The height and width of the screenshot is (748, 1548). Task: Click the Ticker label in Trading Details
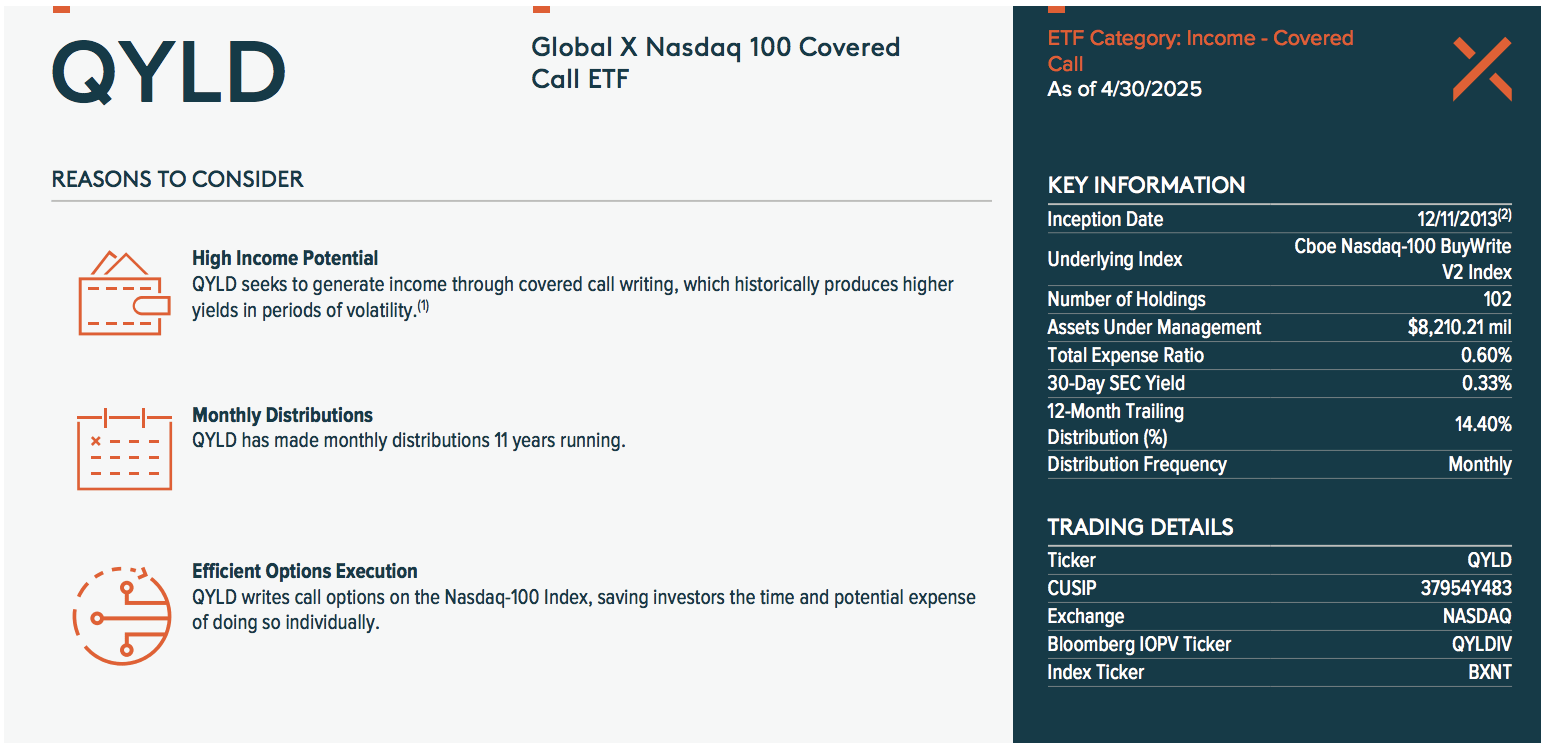[x=1071, y=560]
